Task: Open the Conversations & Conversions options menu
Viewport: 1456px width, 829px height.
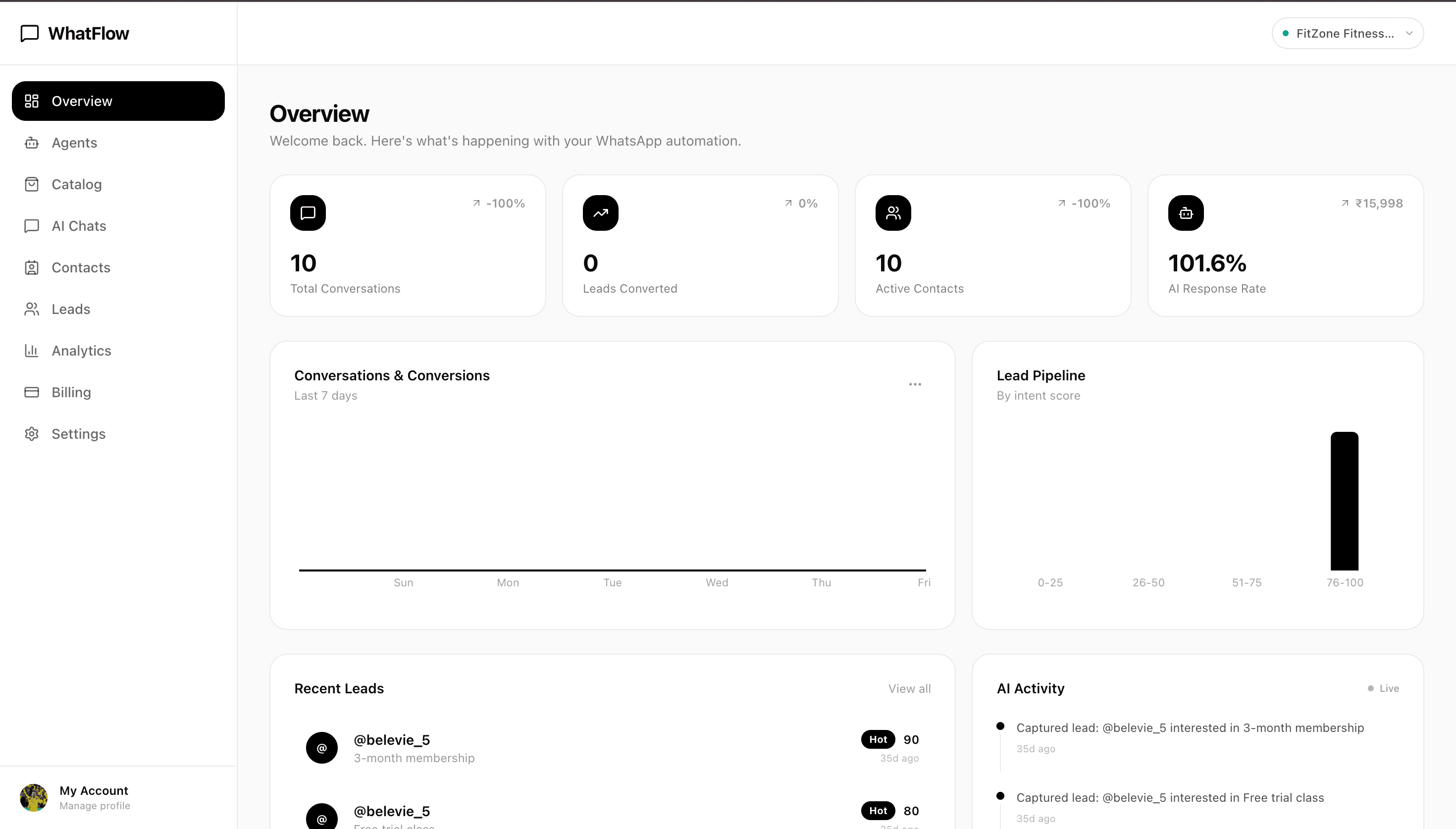Action: [915, 384]
